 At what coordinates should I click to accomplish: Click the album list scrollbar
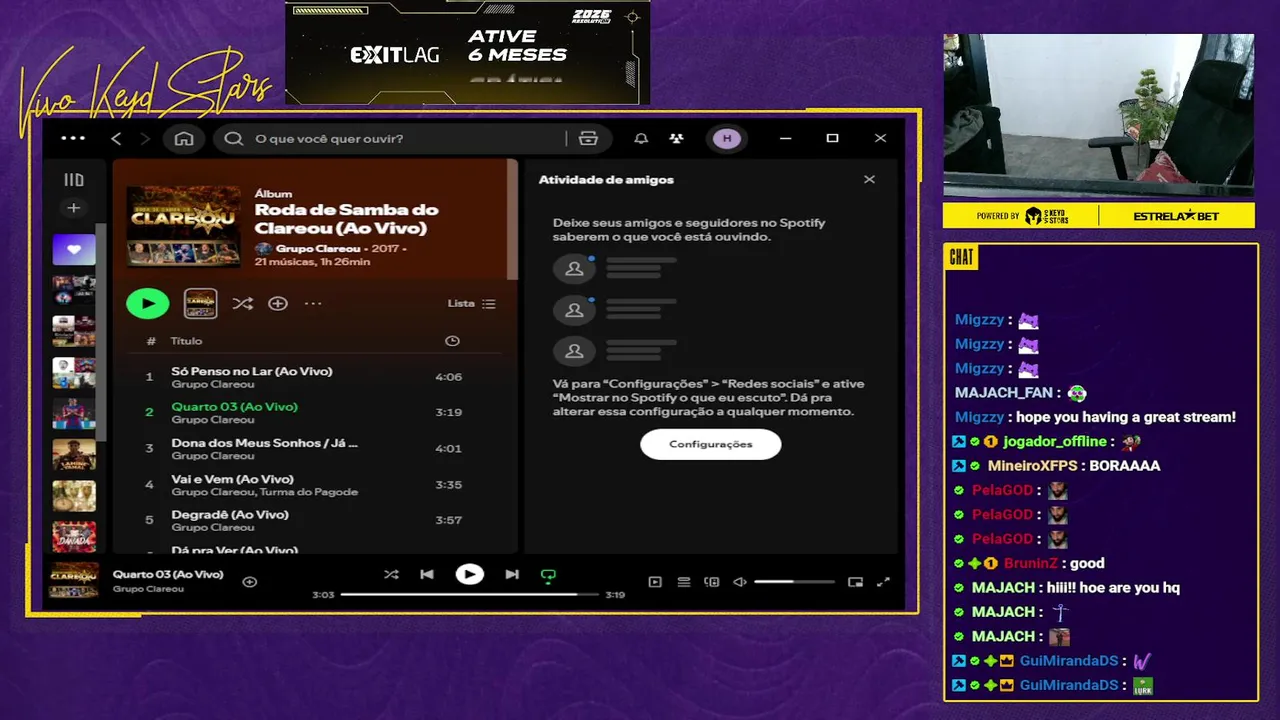513,220
